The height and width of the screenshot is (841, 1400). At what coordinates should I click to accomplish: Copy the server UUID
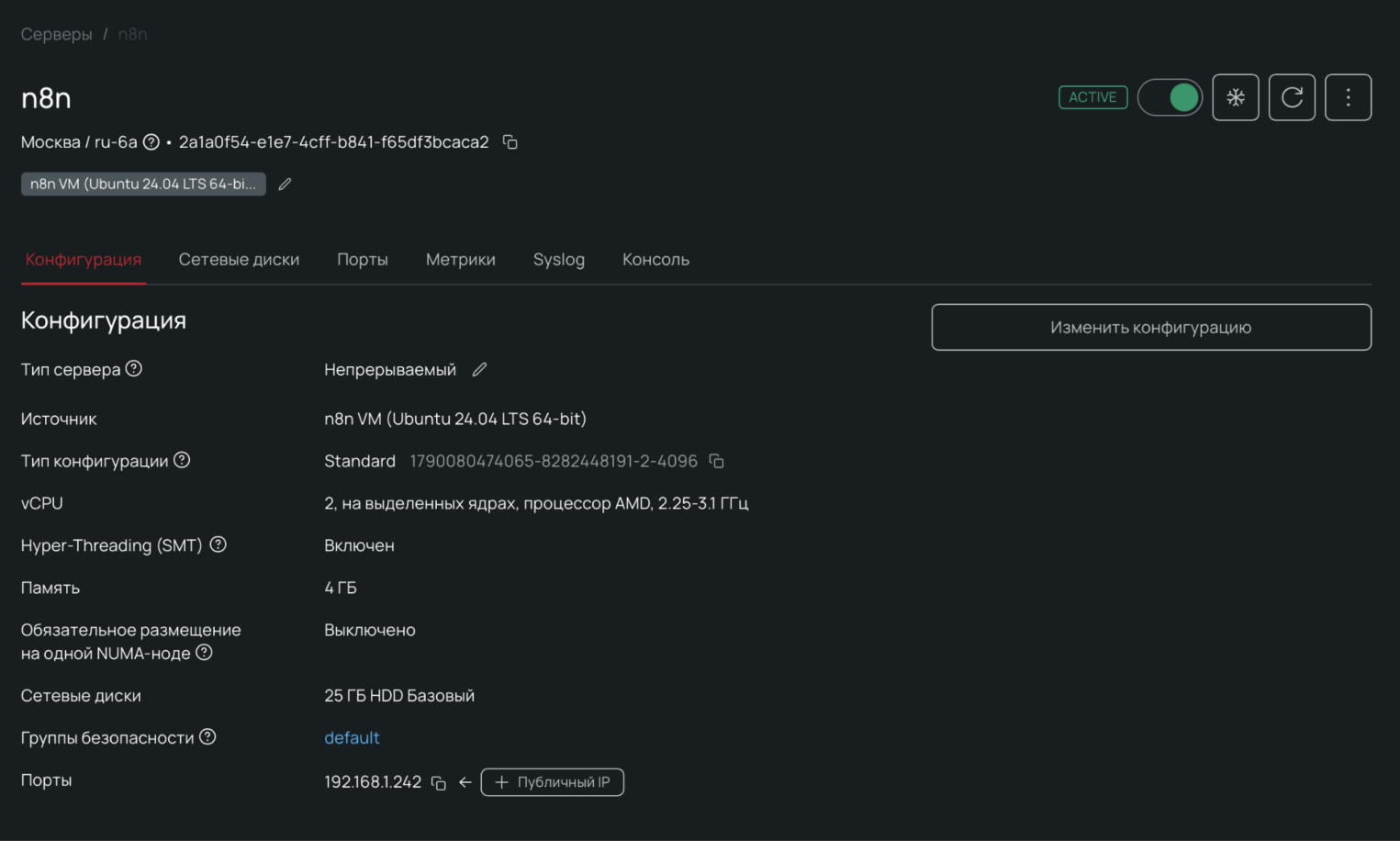[x=510, y=142]
